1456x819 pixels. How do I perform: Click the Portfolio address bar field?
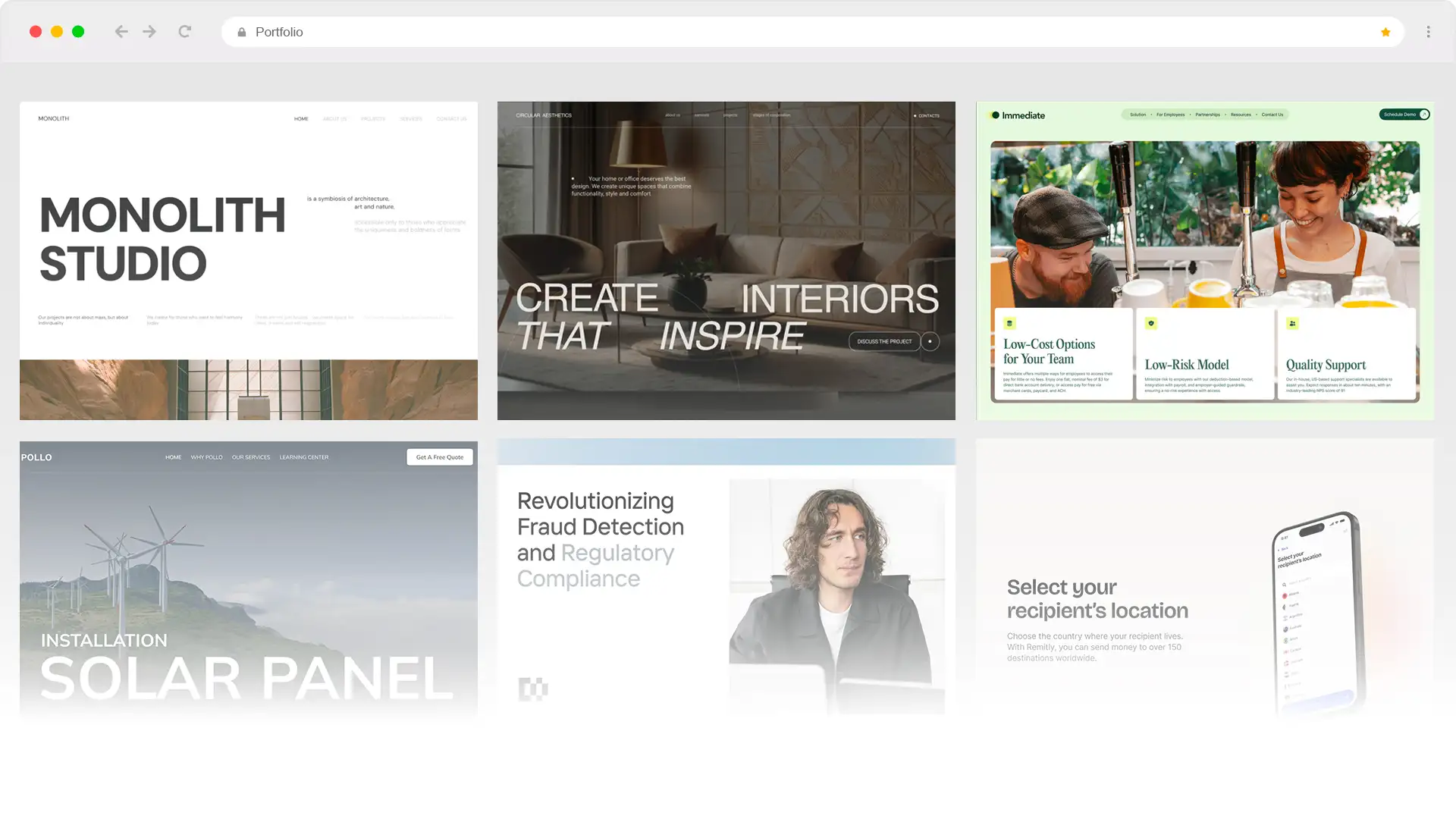(x=758, y=32)
